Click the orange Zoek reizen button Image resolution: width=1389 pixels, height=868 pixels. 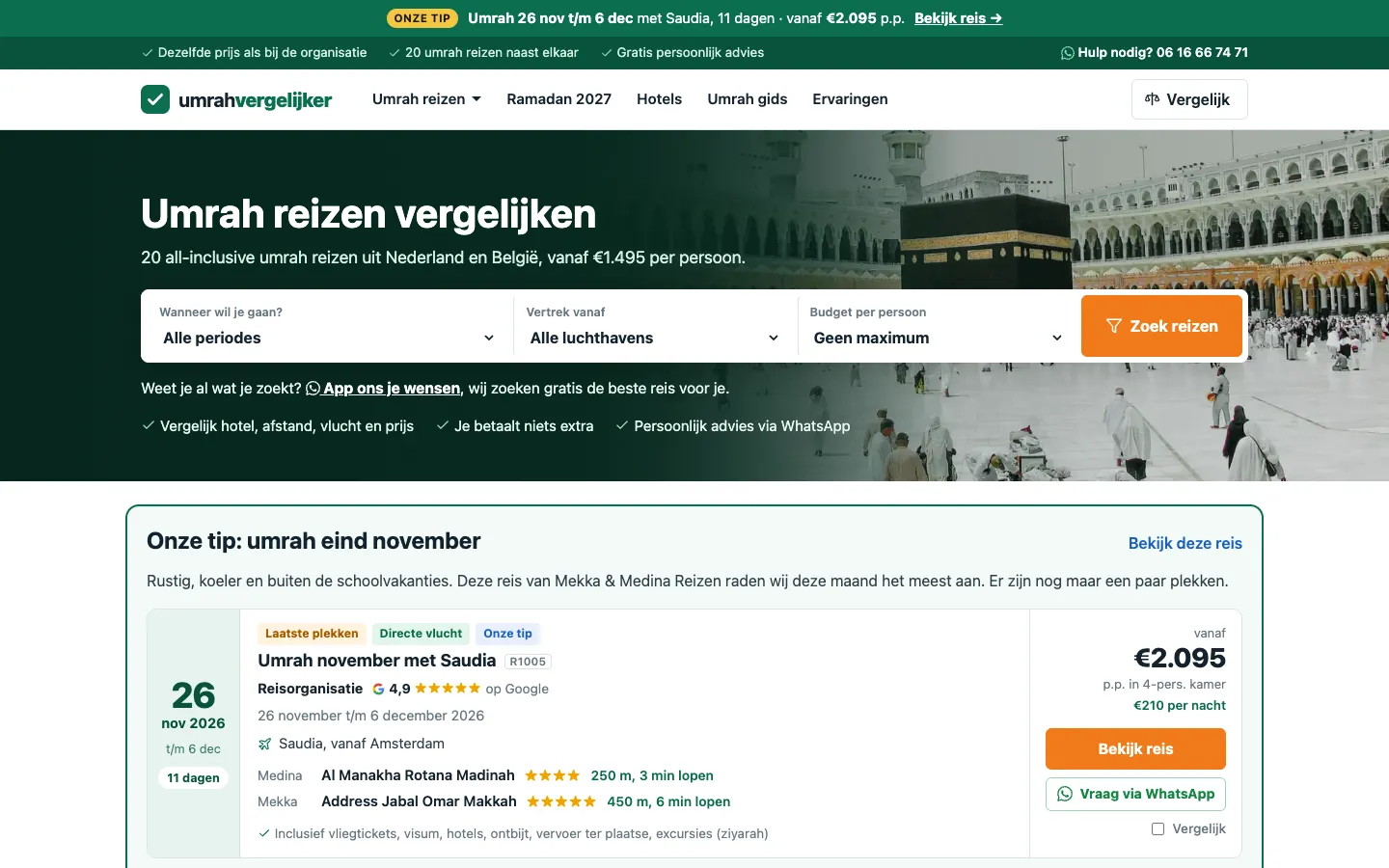click(1161, 326)
